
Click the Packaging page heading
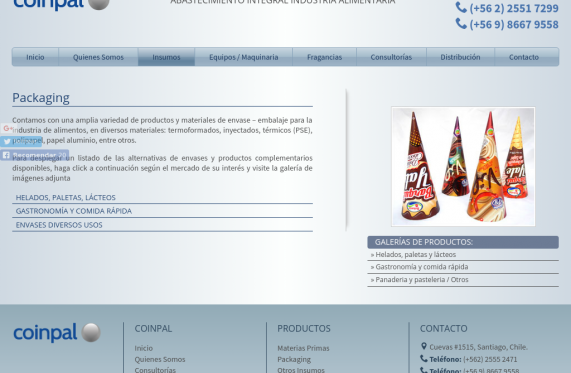click(41, 98)
